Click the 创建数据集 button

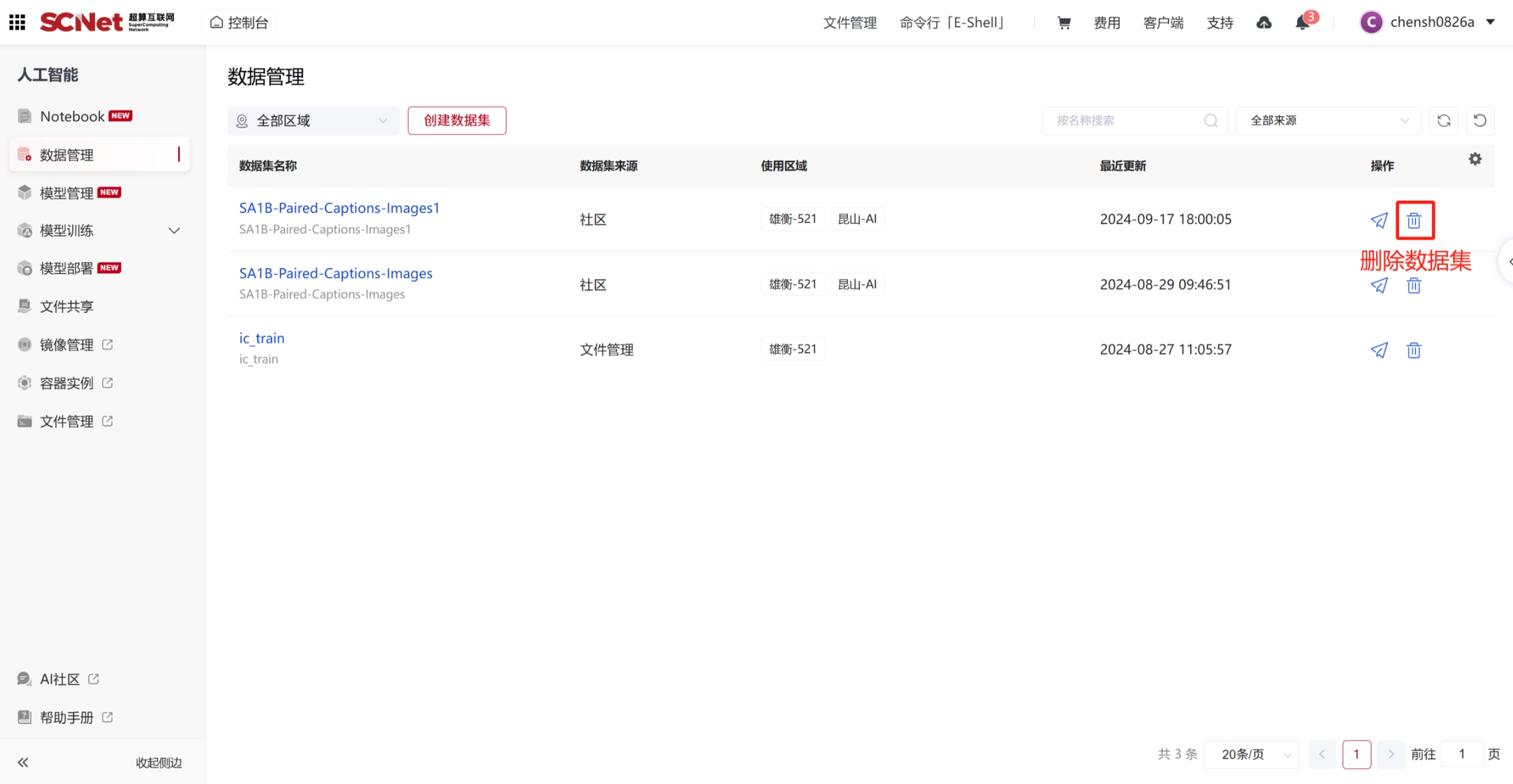click(x=457, y=121)
